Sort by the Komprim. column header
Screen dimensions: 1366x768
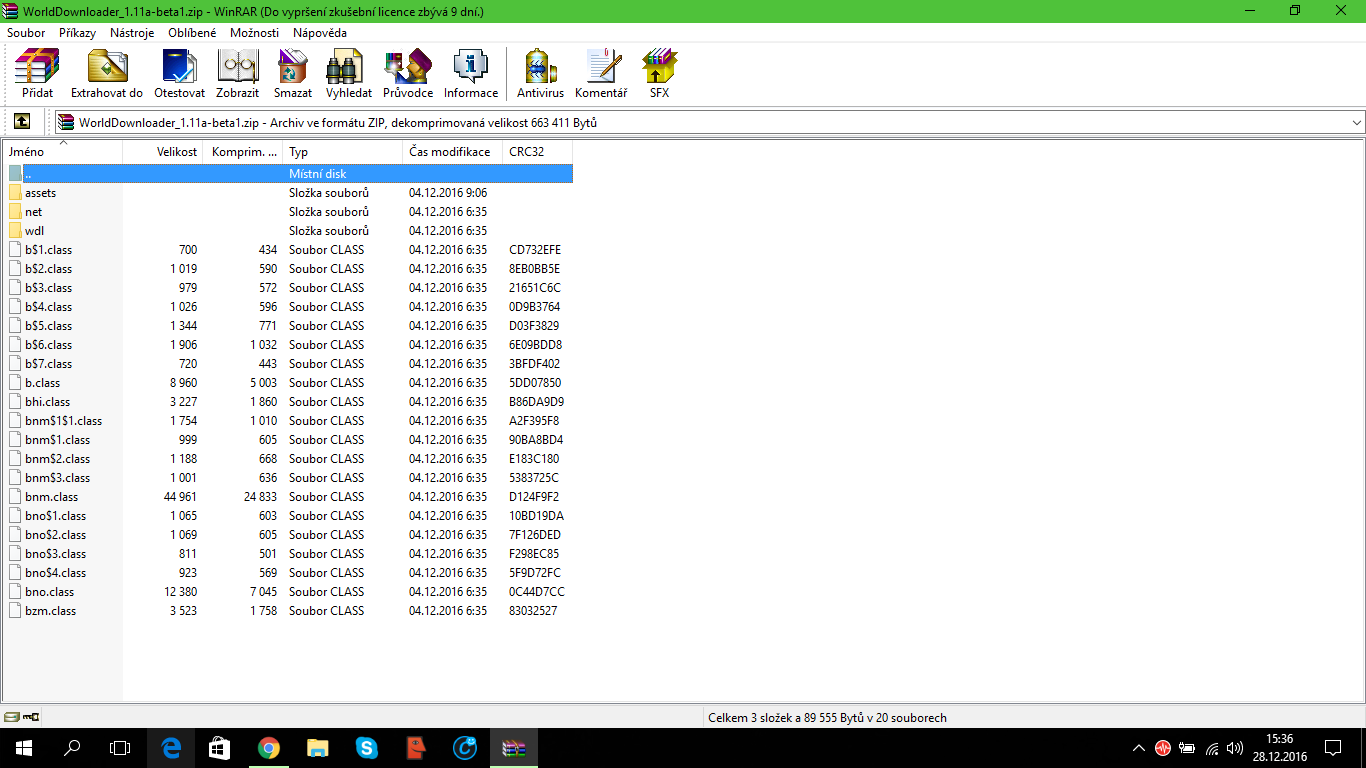pyautogui.click(x=243, y=152)
